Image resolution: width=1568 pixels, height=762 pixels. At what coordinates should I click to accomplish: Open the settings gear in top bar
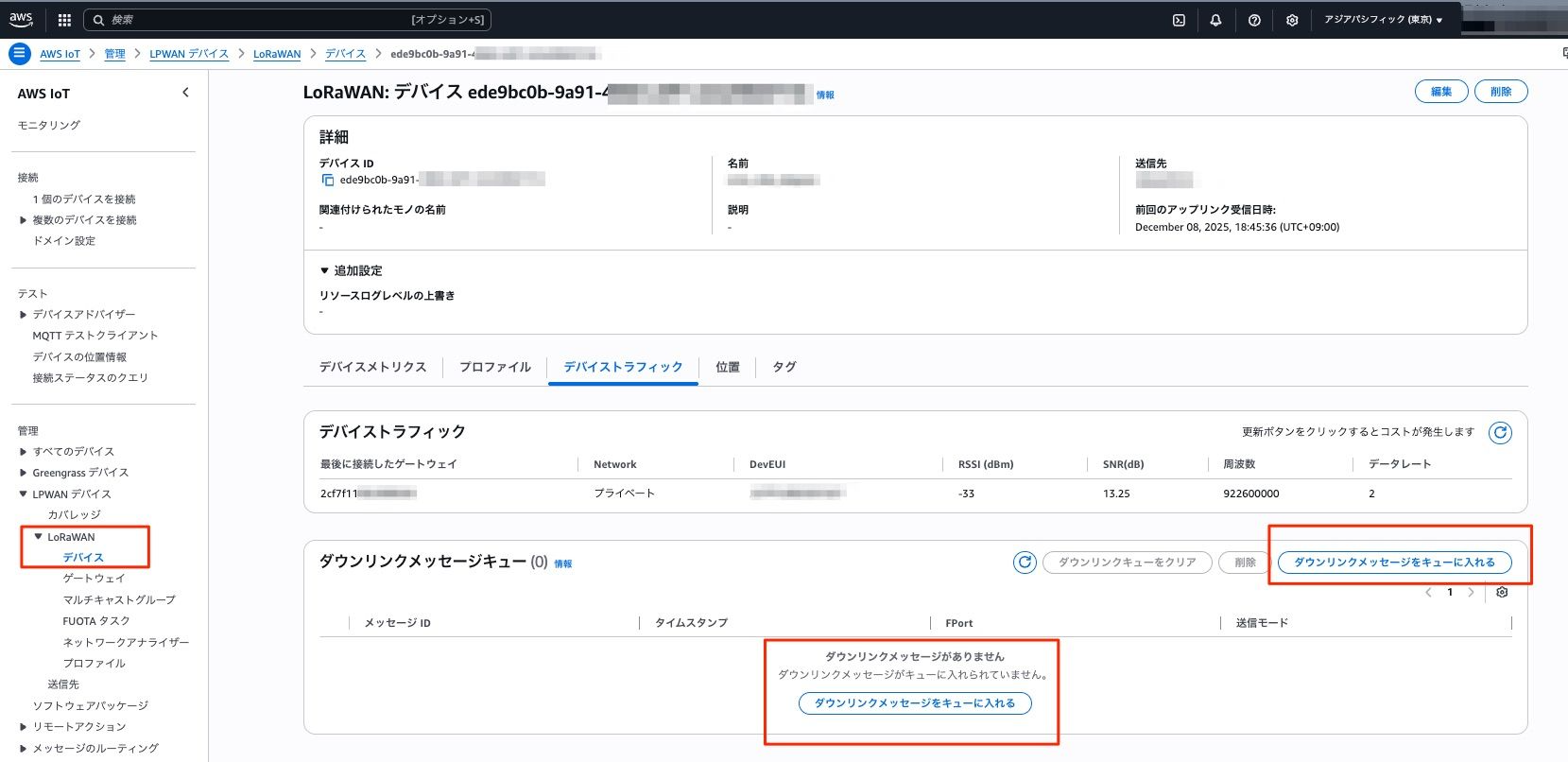pos(1292,20)
